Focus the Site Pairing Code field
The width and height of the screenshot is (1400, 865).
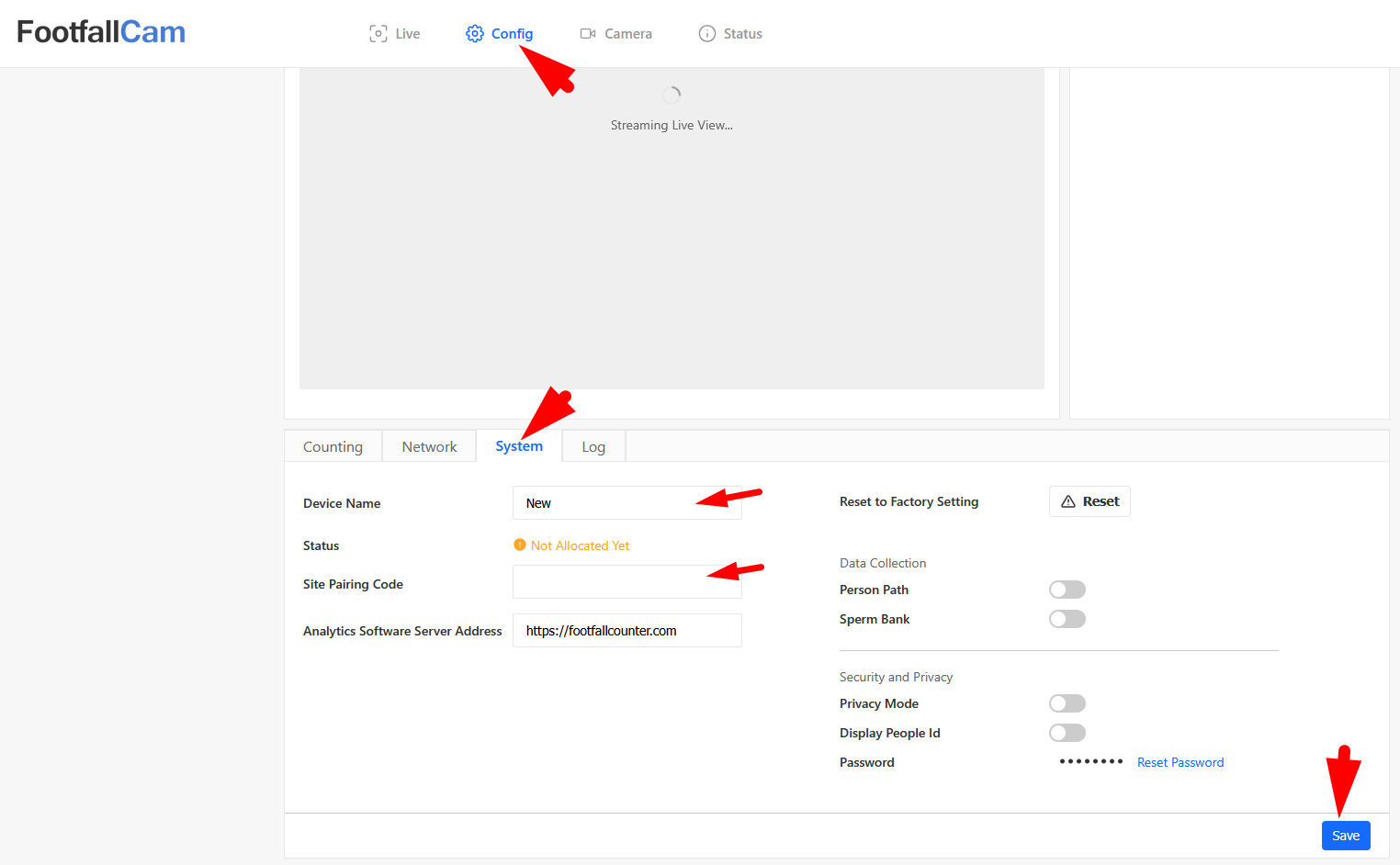point(606,582)
